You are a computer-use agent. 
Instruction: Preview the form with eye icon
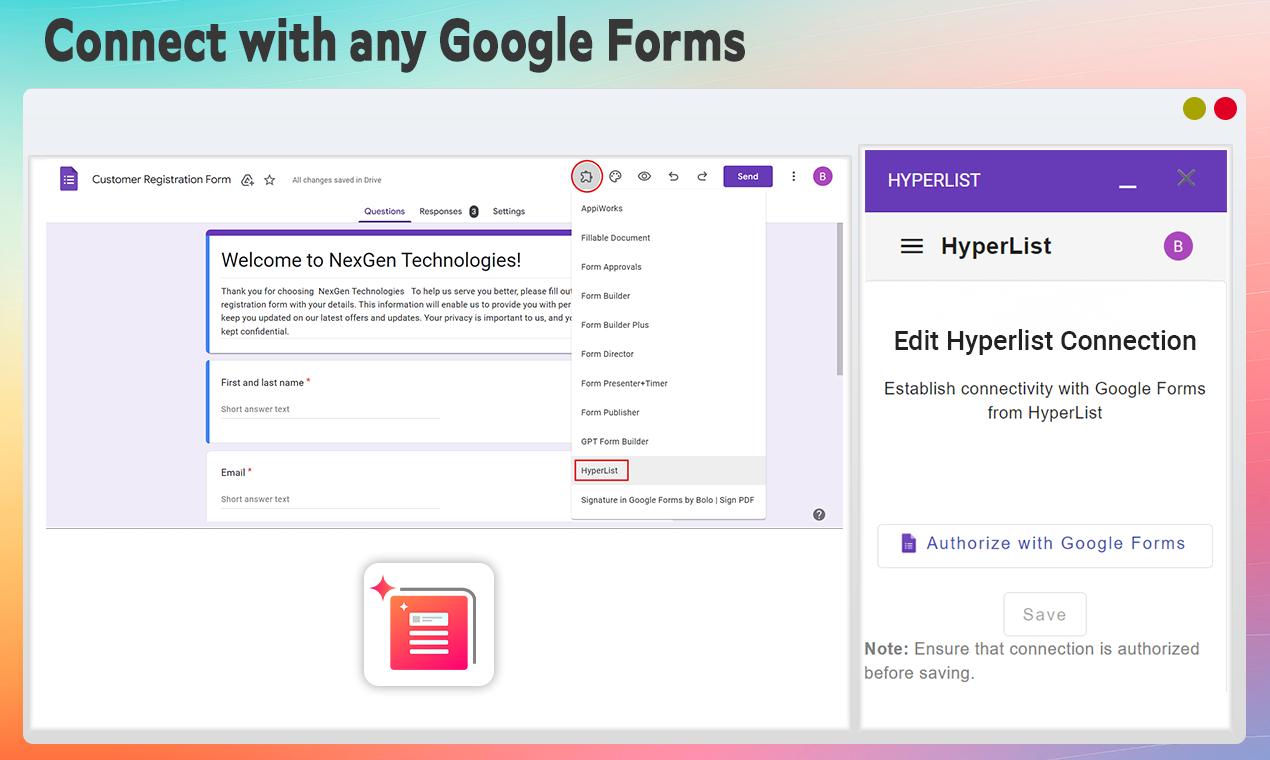point(645,176)
